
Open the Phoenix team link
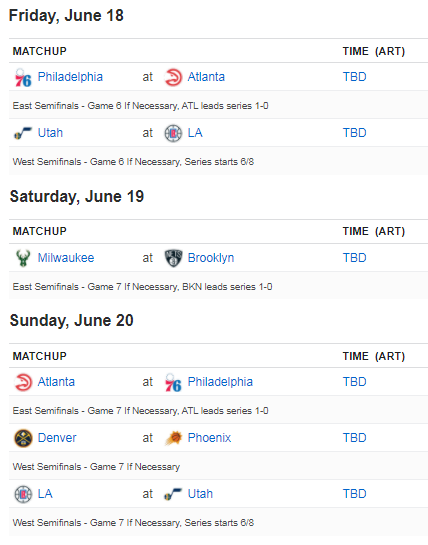[x=209, y=438]
